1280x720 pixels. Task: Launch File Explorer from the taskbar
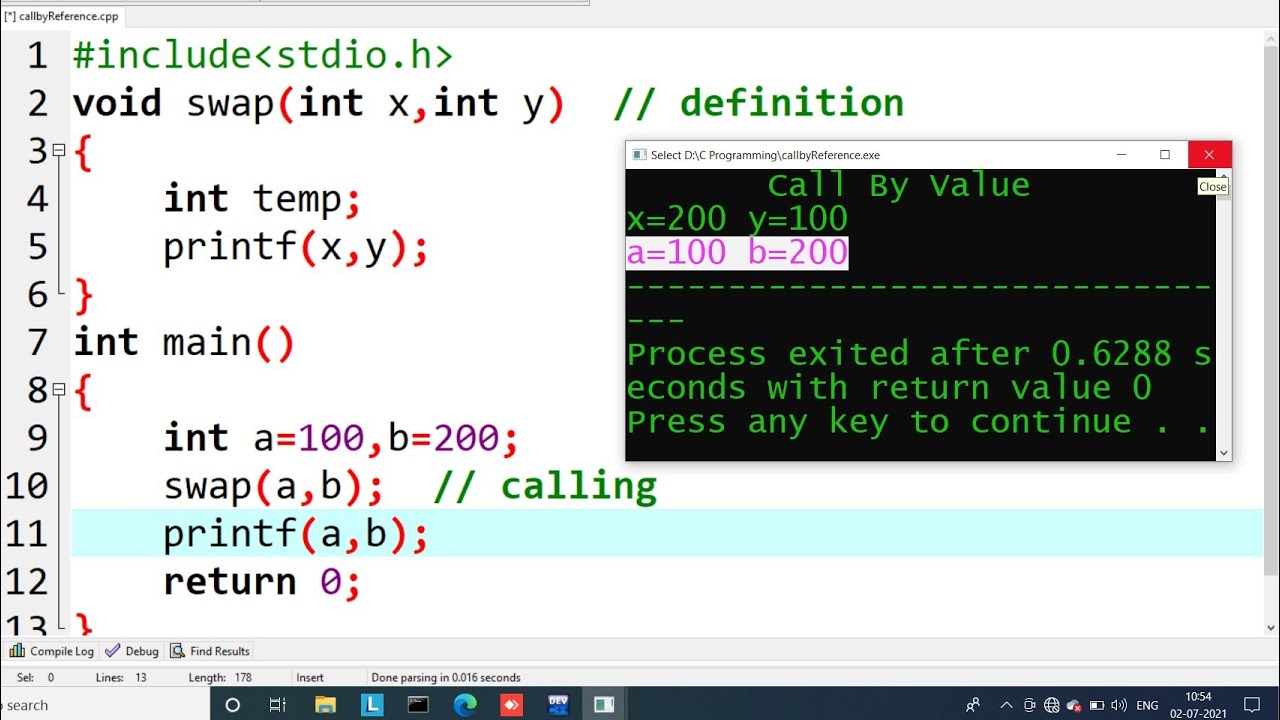pos(325,705)
